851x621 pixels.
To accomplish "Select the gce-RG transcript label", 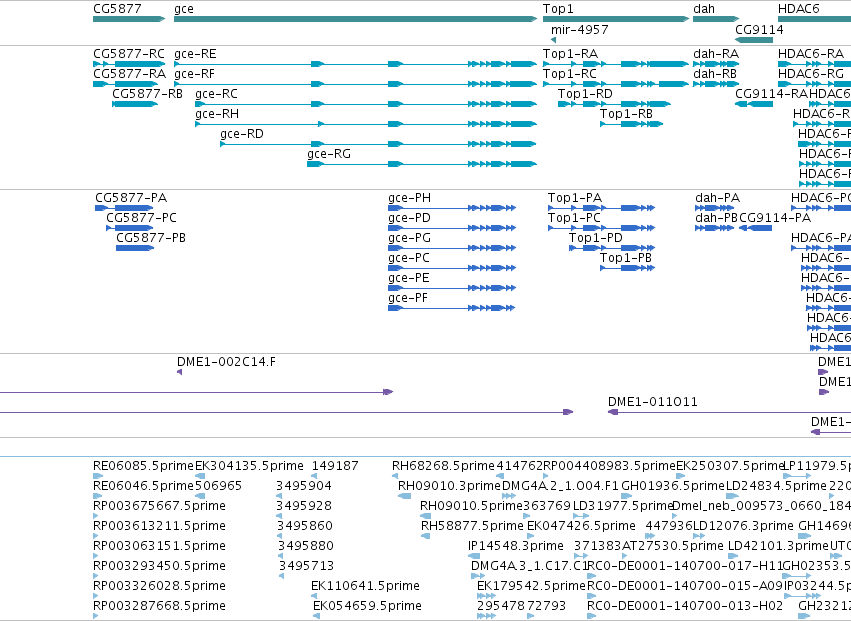I will pos(329,154).
